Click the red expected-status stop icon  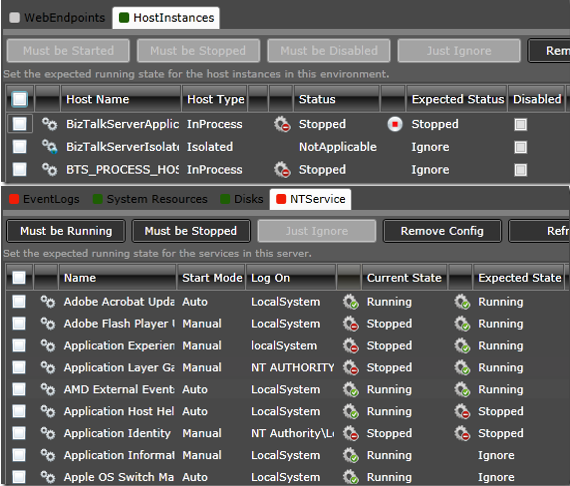tap(395, 124)
